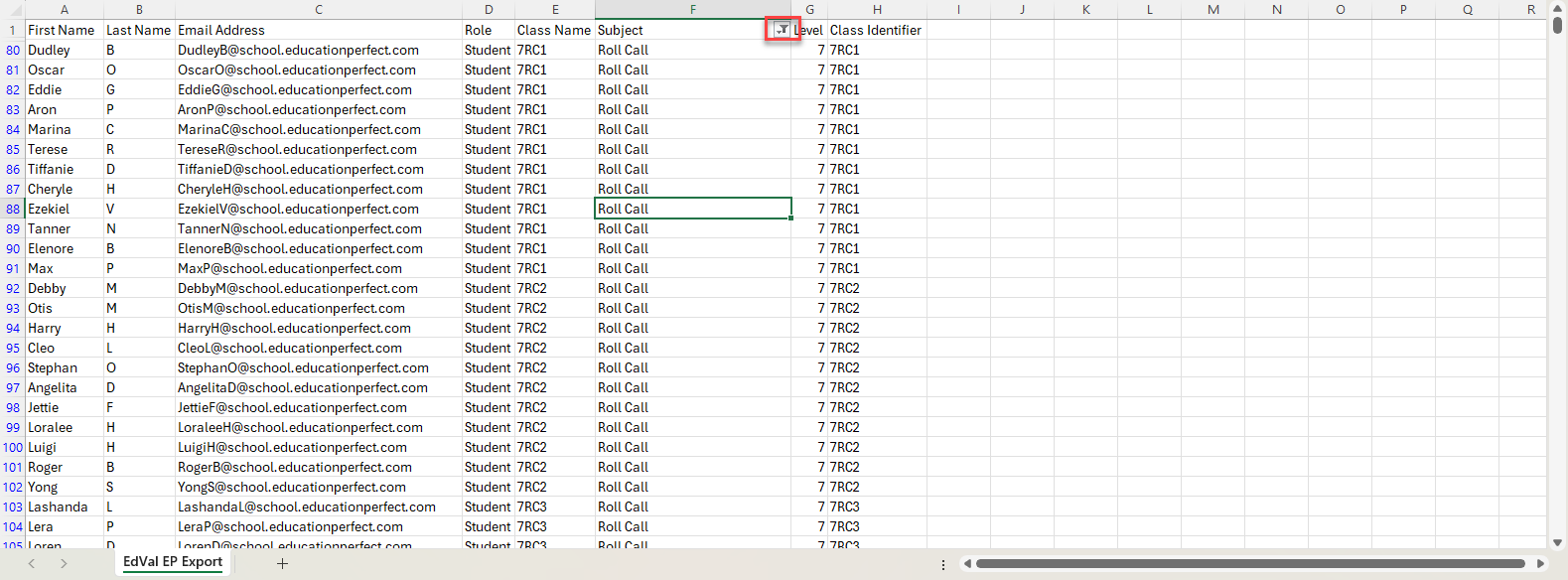Select the cell containing Oscar
Screen dimensions: 1568x580
point(65,70)
